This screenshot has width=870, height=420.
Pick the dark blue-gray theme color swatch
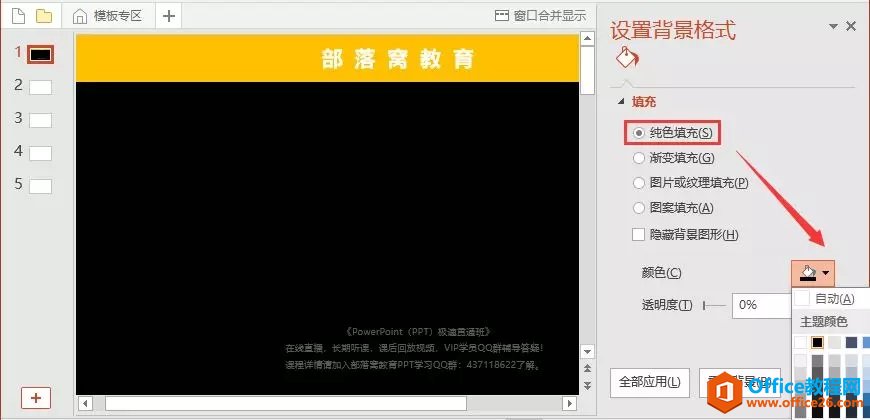(x=852, y=342)
